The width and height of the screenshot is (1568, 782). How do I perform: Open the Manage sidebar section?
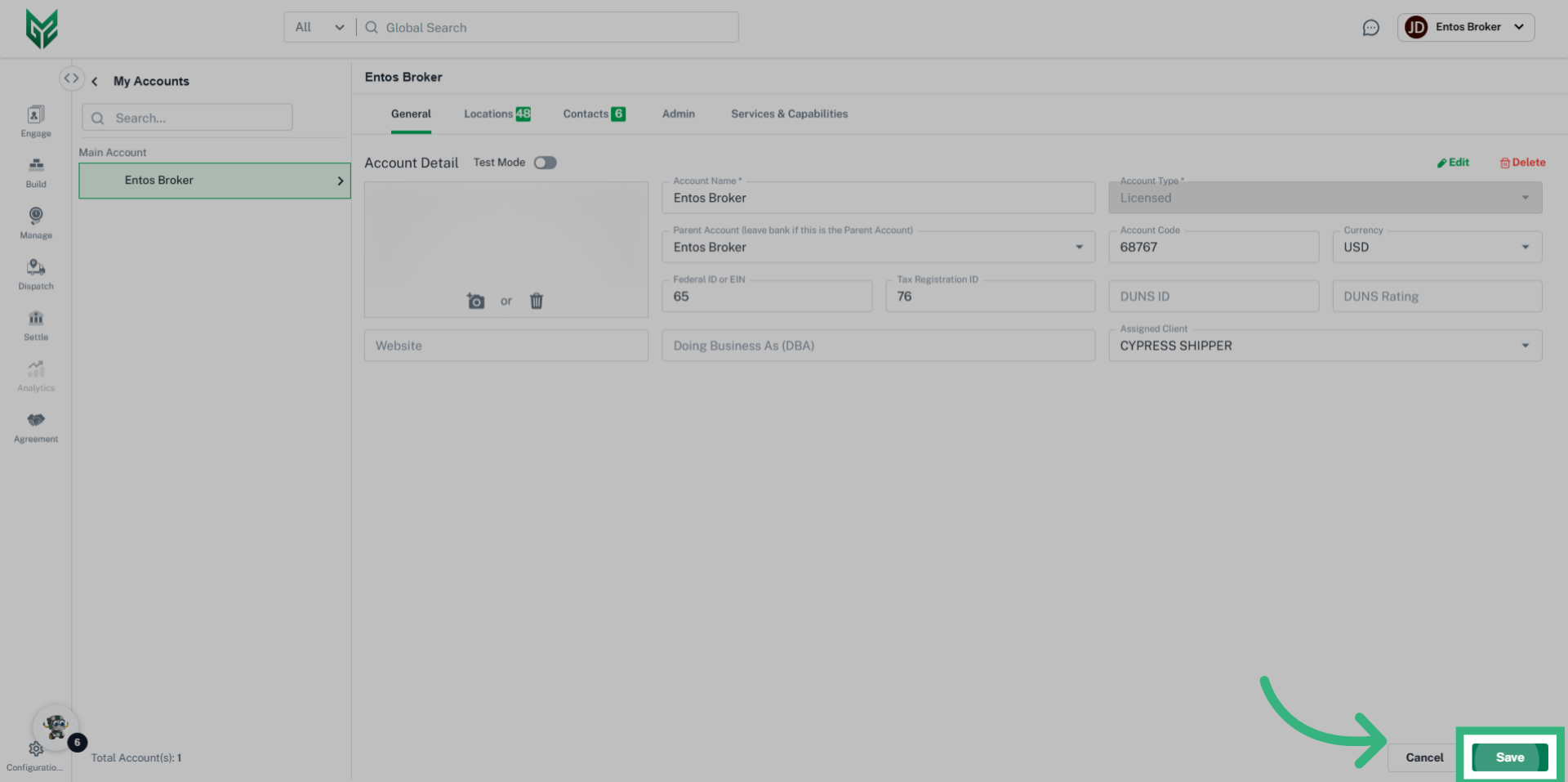36,223
